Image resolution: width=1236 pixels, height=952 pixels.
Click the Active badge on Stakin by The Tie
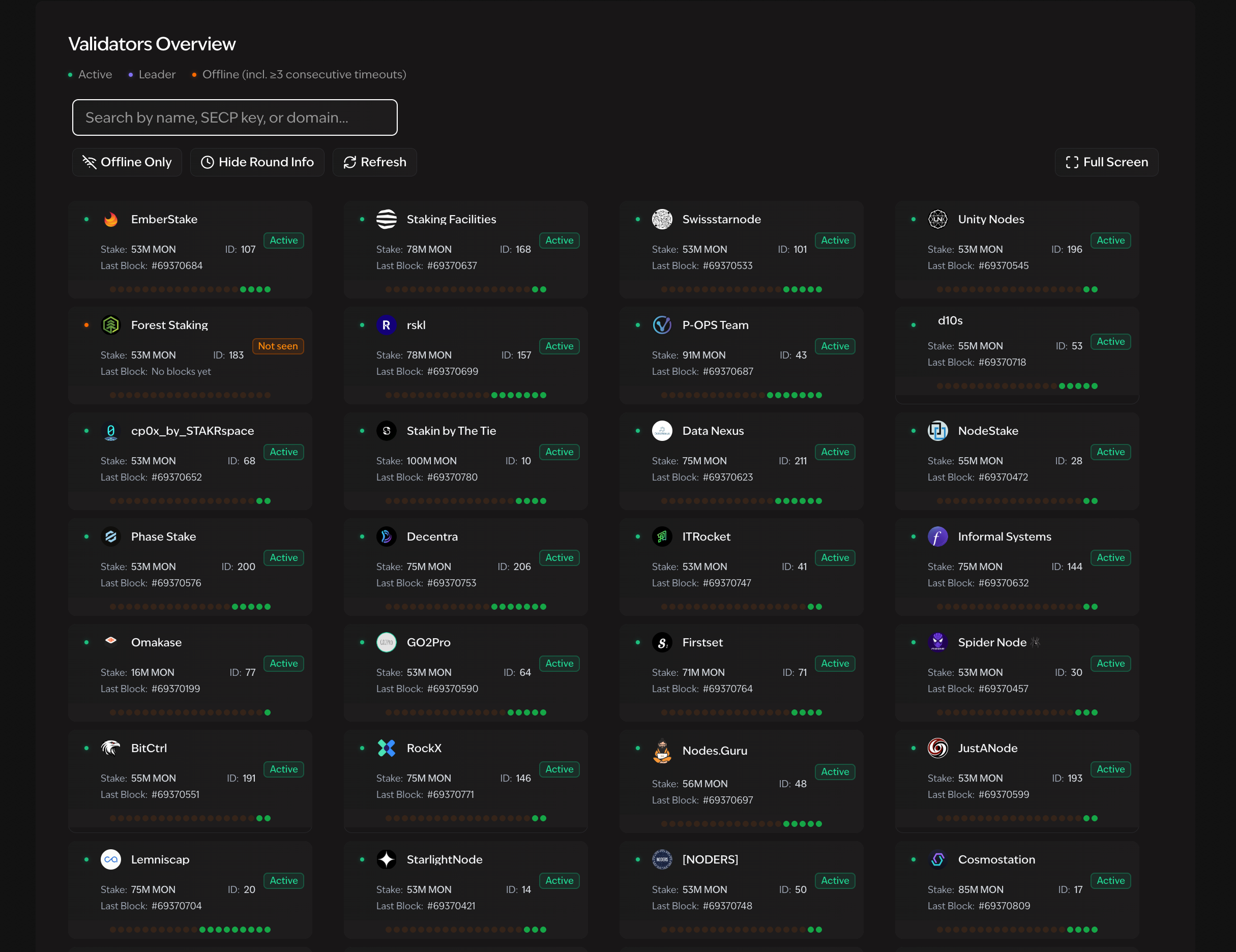pyautogui.click(x=559, y=452)
